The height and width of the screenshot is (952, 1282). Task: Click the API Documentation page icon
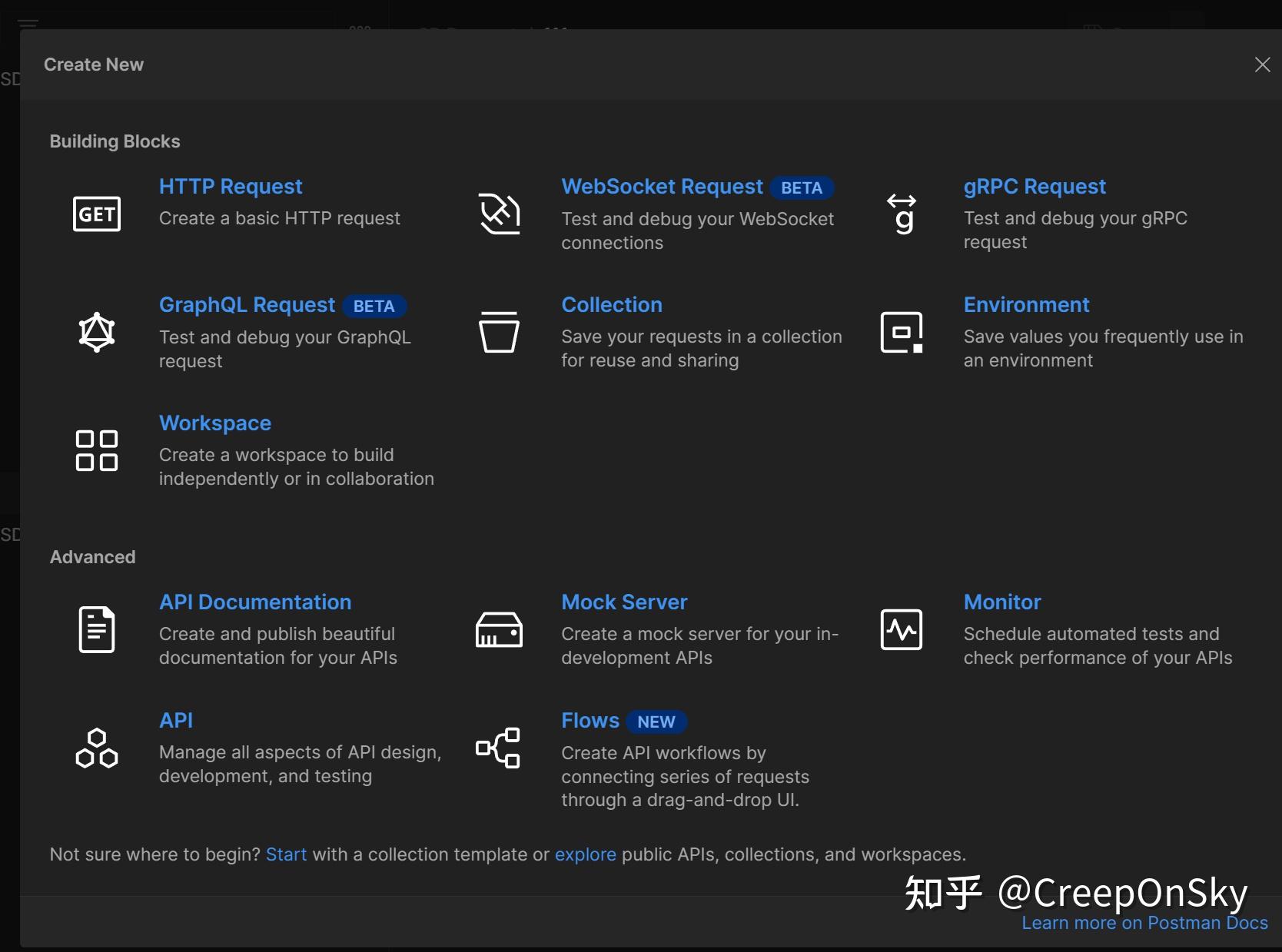tap(97, 629)
